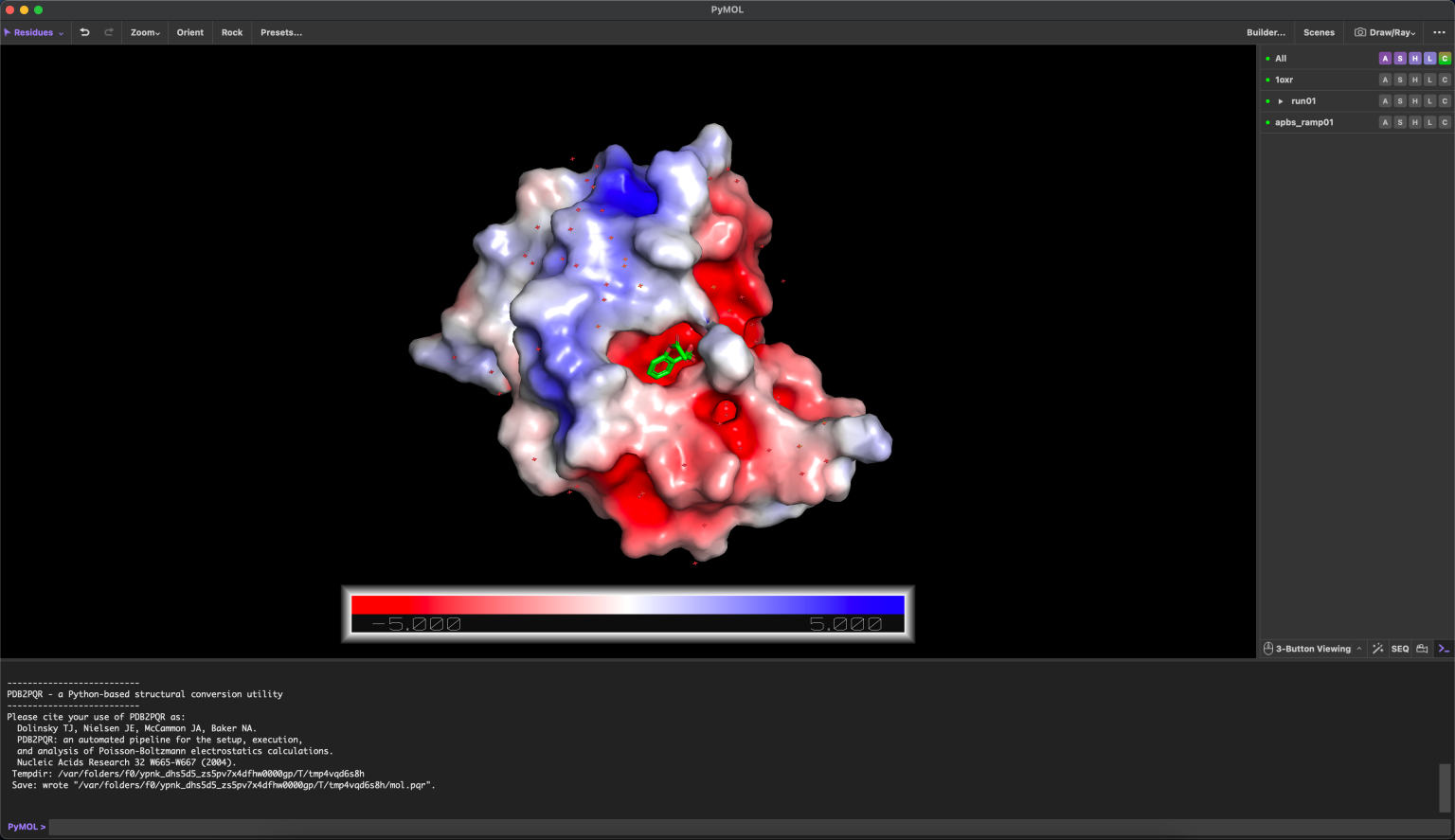Click the L label button for run01

(x=1430, y=101)
